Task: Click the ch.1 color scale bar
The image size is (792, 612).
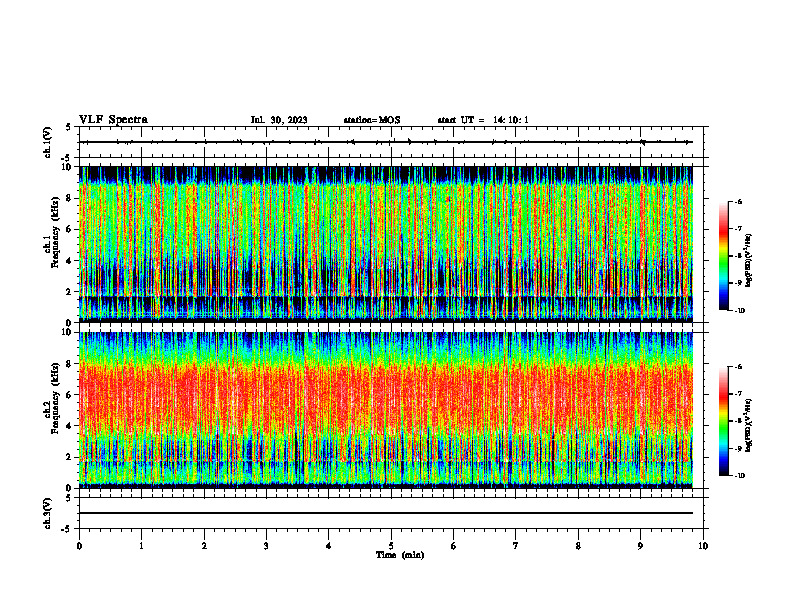Action: (723, 256)
